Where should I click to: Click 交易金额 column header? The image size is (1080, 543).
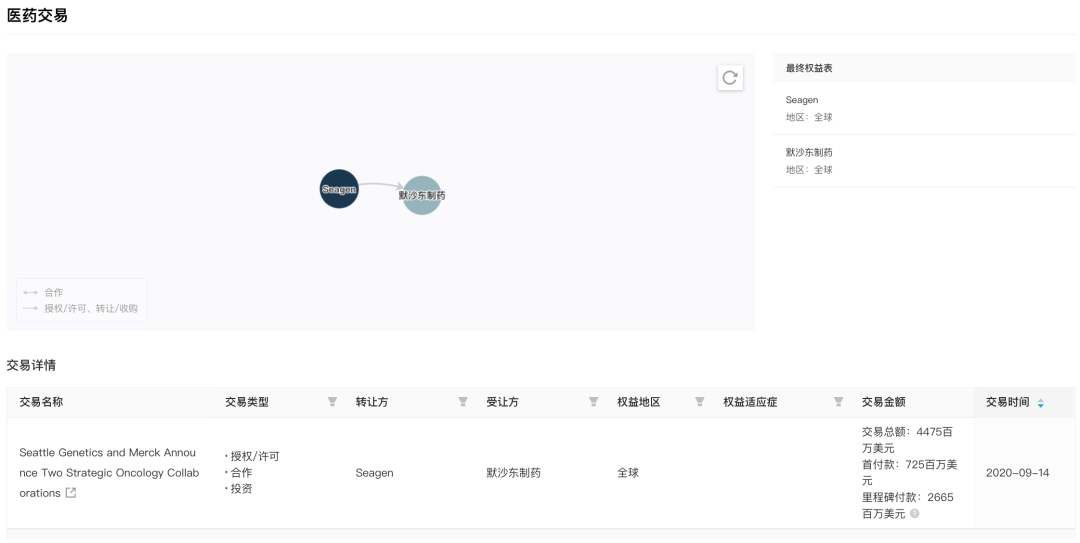[884, 402]
